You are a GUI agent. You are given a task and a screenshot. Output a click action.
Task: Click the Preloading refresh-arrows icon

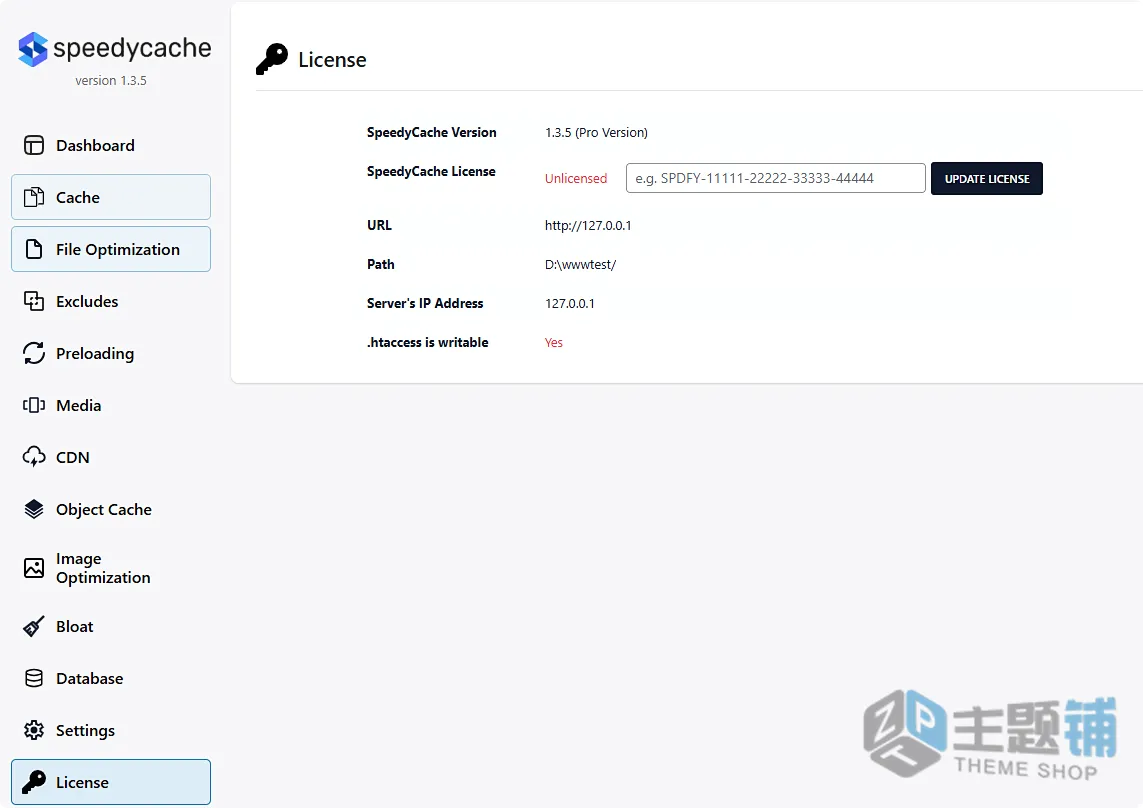[x=34, y=353]
